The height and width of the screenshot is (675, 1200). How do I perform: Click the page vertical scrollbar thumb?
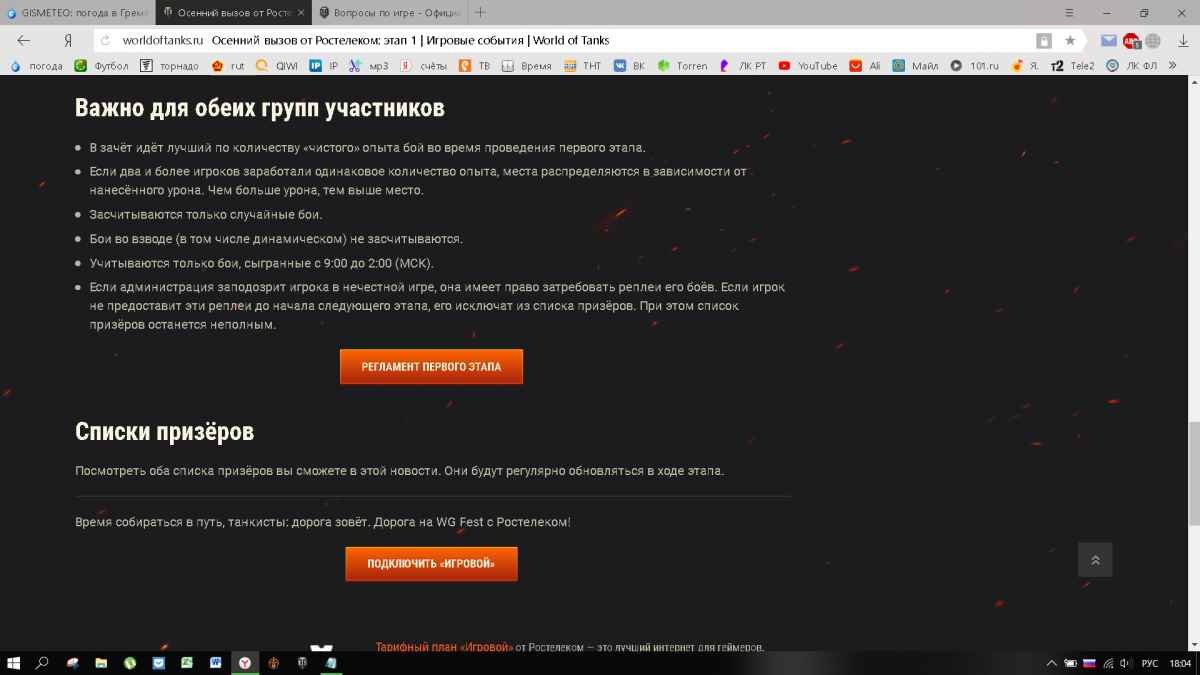click(1193, 473)
